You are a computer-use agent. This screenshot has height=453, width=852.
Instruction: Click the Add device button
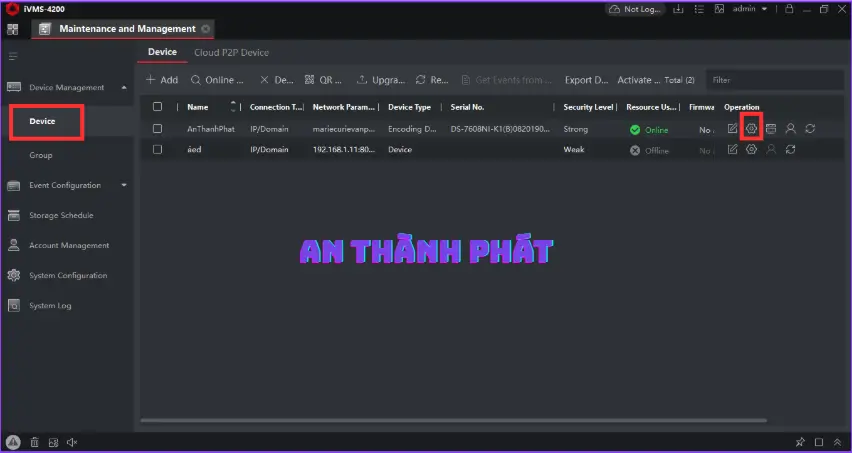(x=162, y=80)
